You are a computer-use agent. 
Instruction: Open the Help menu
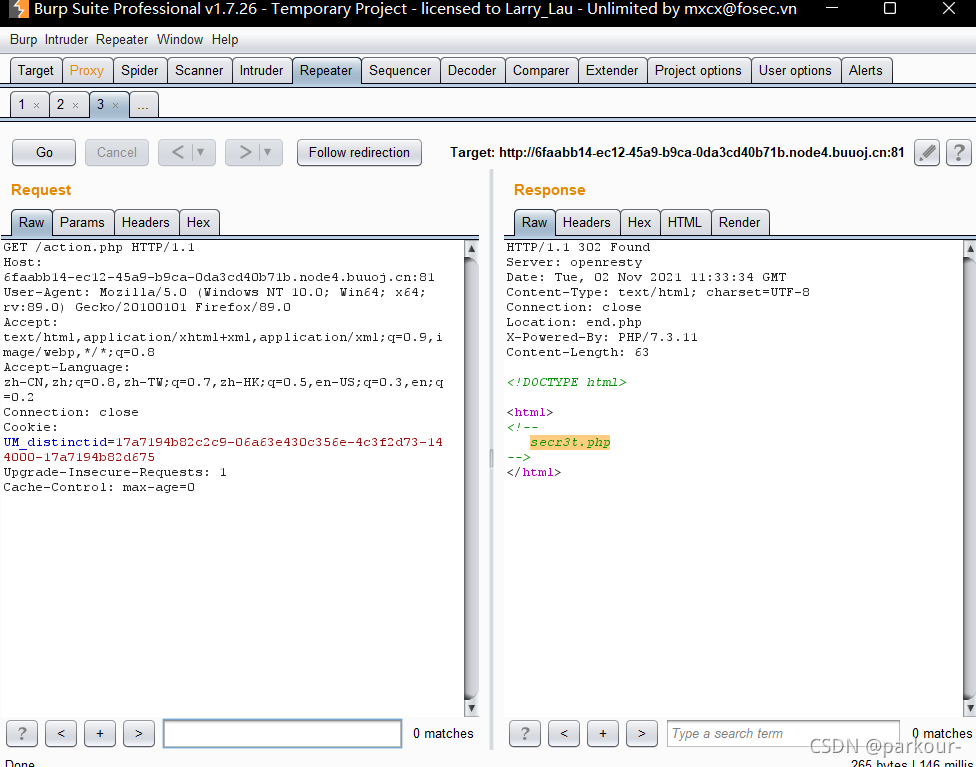(225, 40)
